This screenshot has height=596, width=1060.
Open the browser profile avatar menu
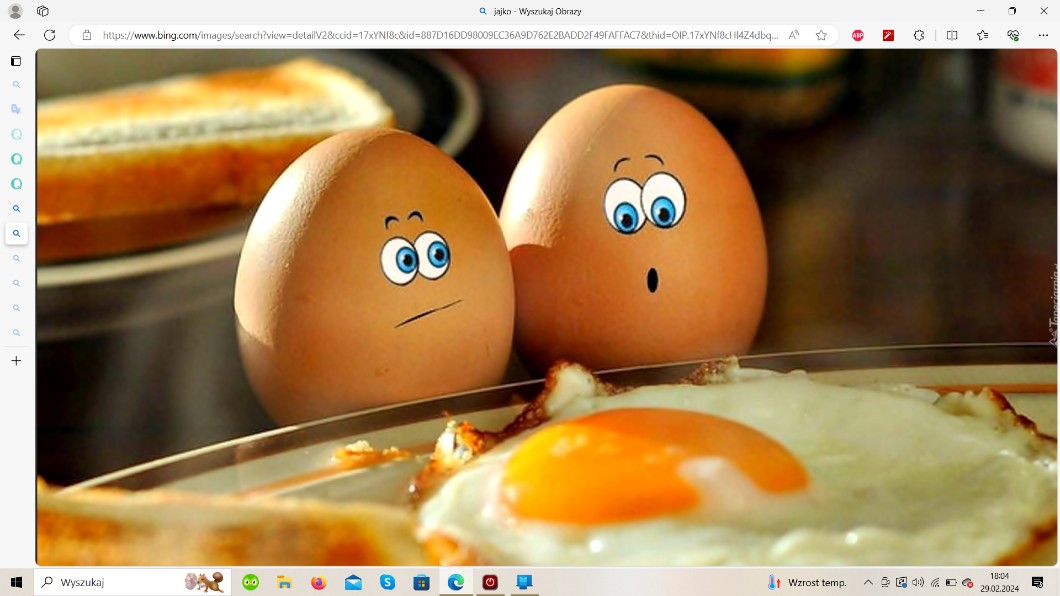[15, 11]
